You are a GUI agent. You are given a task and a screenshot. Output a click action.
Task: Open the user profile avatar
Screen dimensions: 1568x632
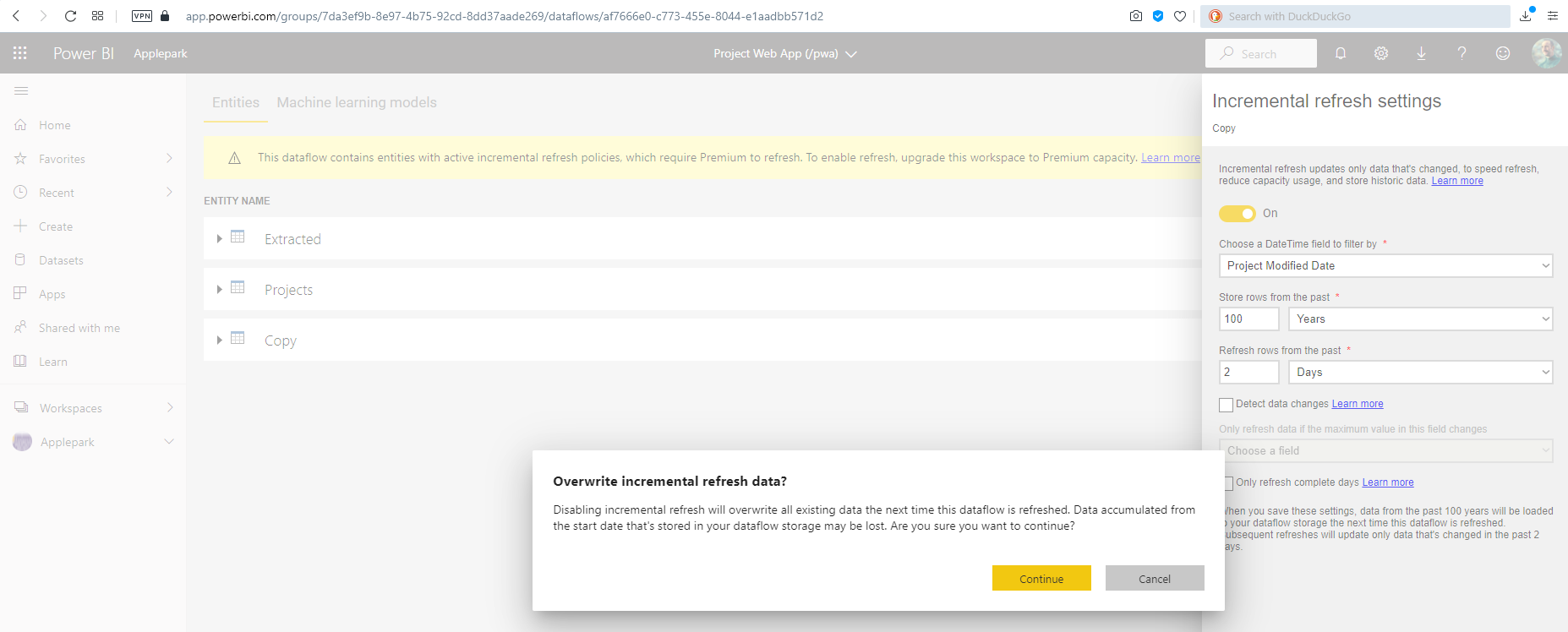pyautogui.click(x=1547, y=53)
